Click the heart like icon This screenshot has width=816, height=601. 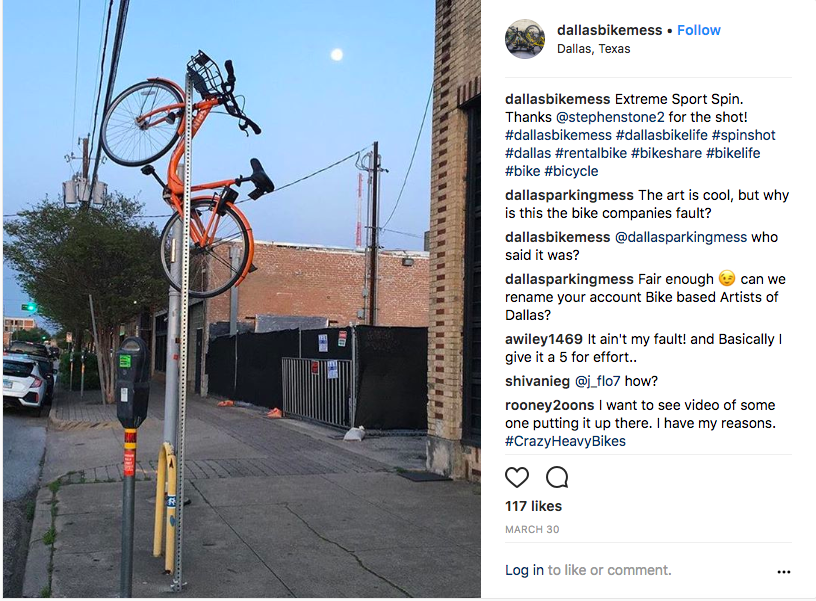tap(517, 477)
